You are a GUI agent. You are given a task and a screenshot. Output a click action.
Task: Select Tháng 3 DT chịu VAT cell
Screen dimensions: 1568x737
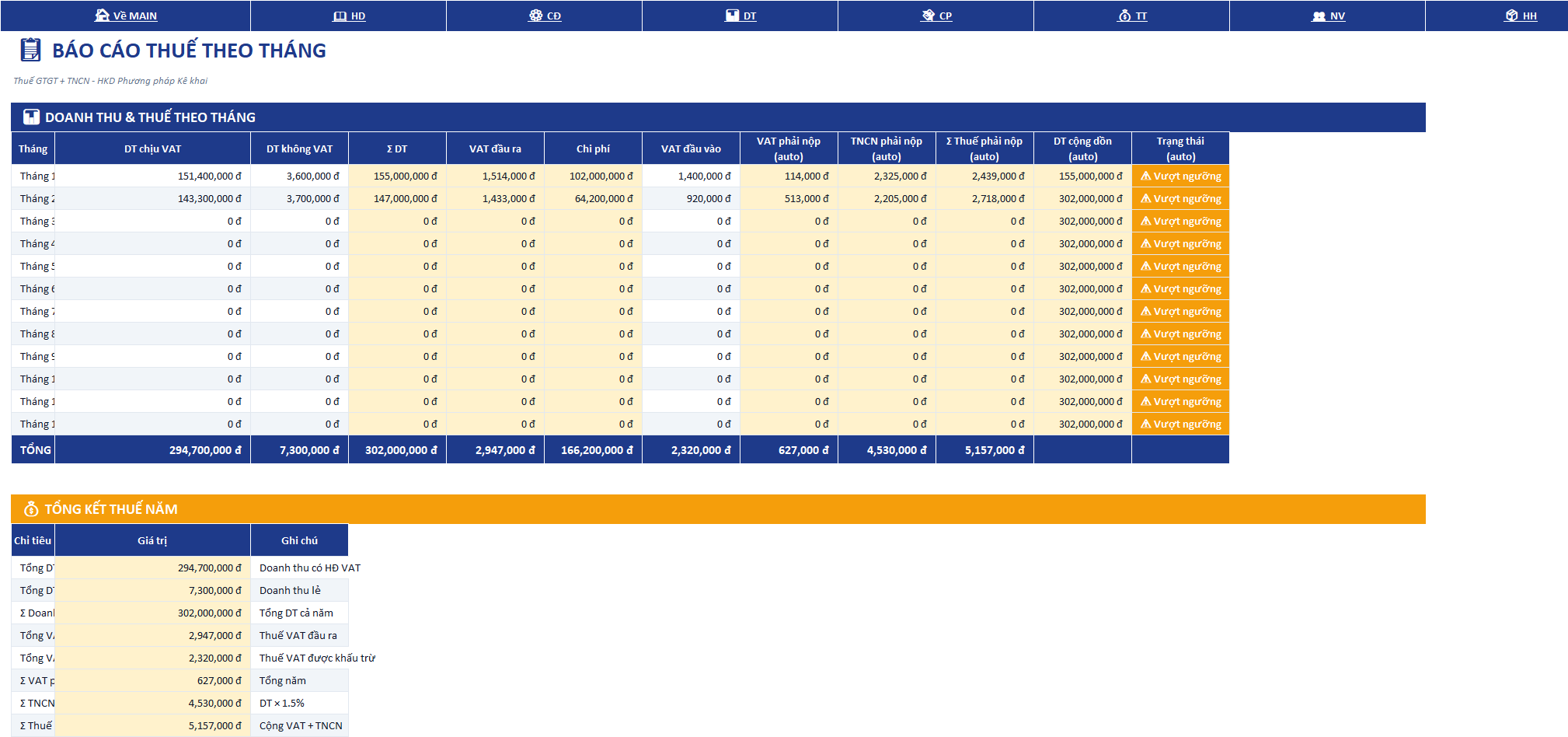pos(152,222)
